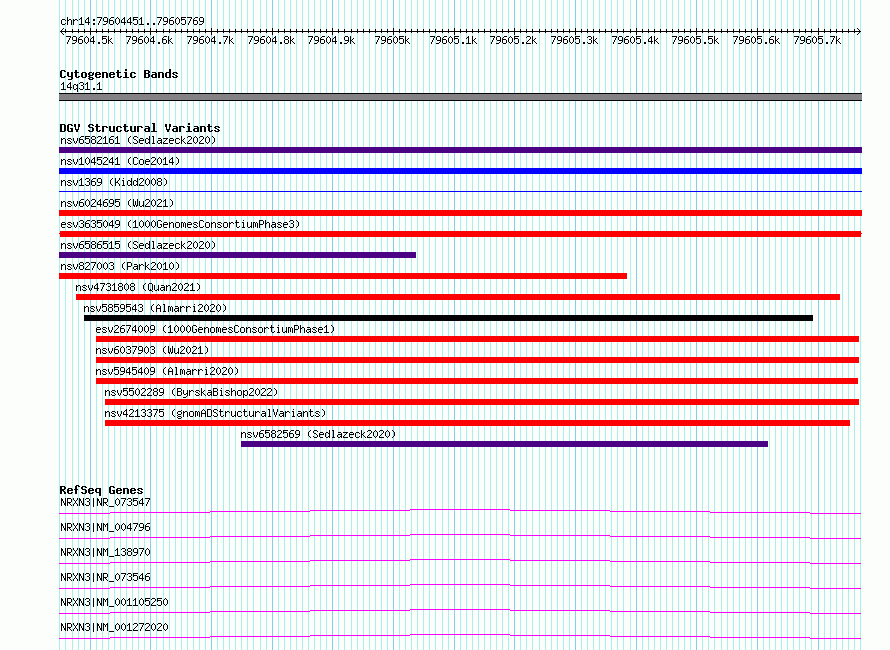This screenshot has width=890, height=650.
Task: Open NRXN3|NM_138970 transcript label
Action: click(x=105, y=552)
